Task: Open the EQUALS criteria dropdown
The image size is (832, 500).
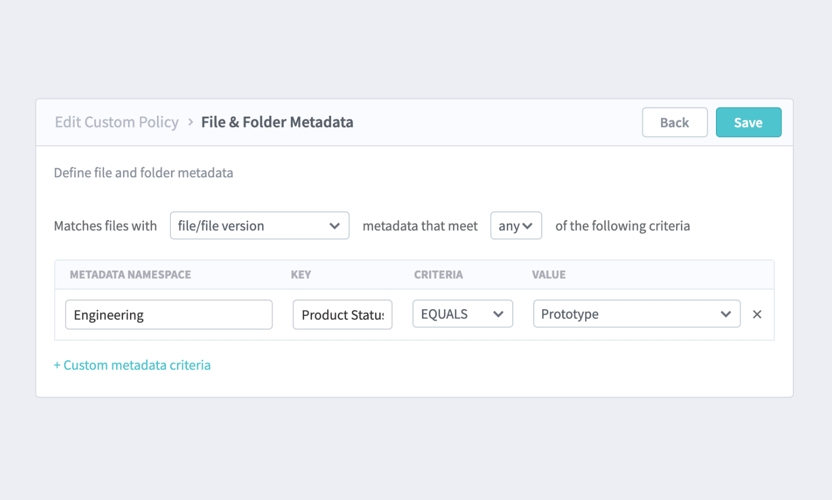Action: (x=462, y=314)
